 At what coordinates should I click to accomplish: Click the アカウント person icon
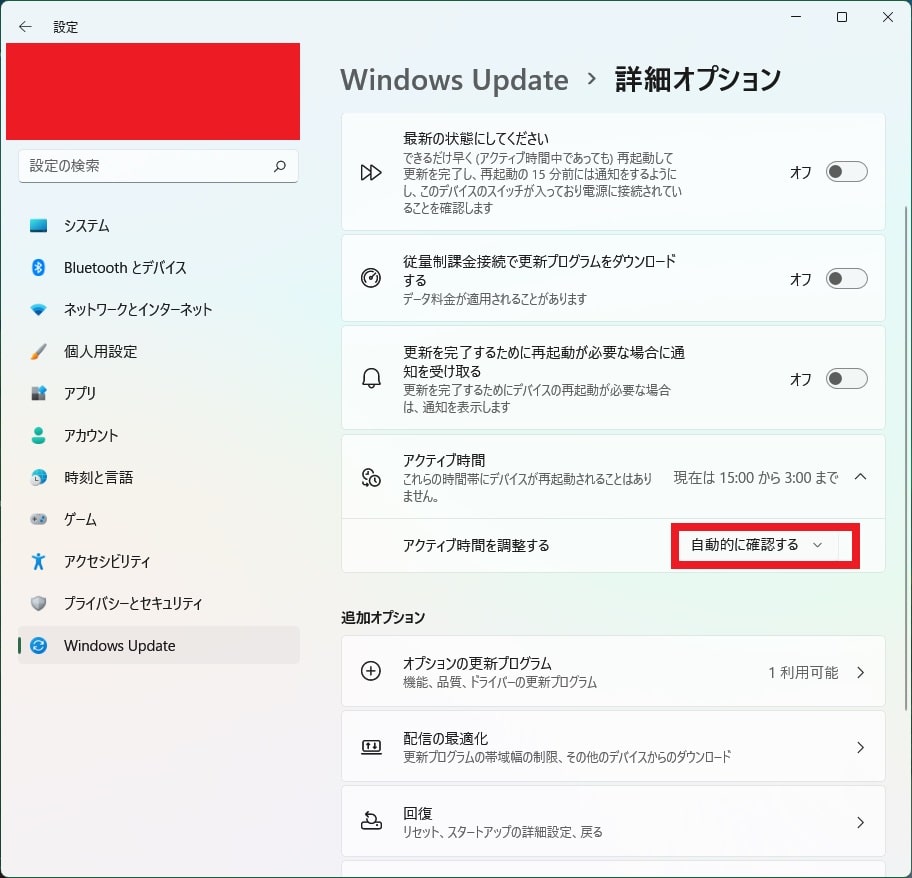38,436
